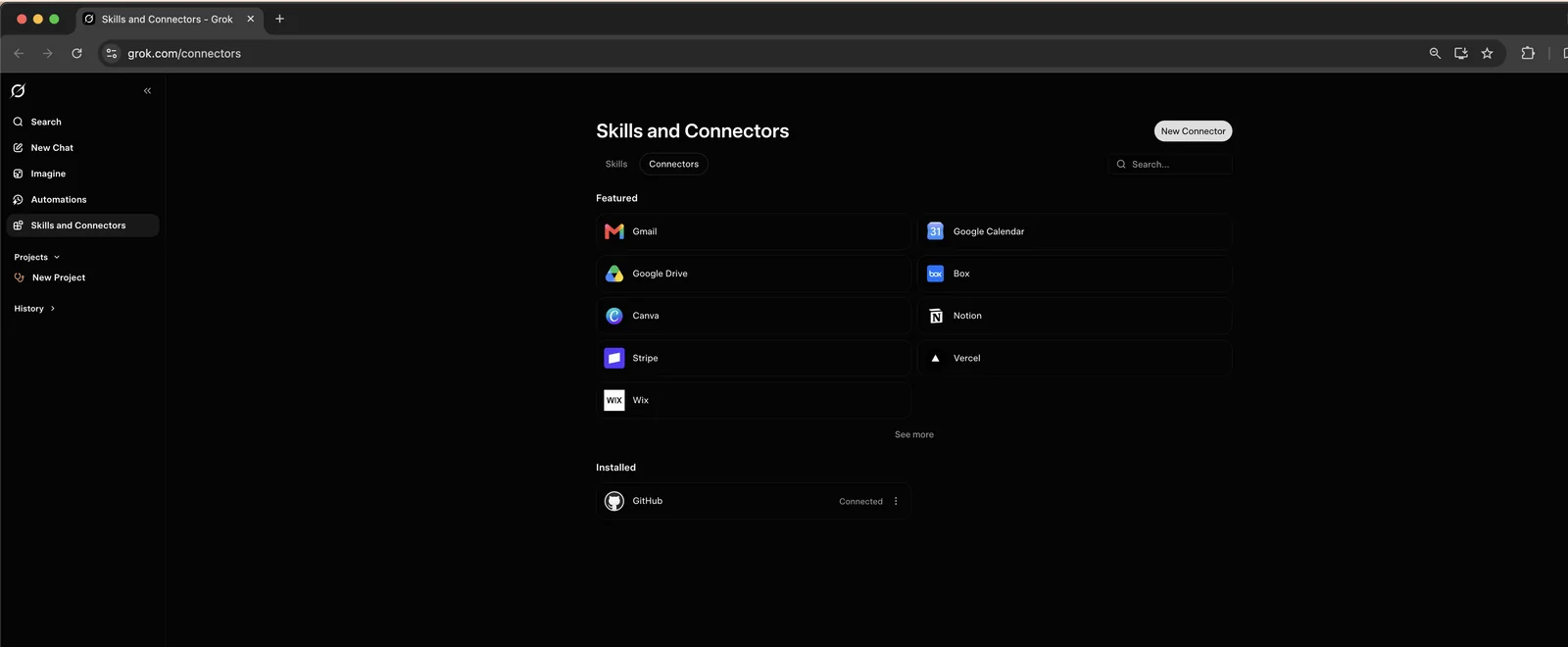Click the New Project icon in sidebar
This screenshot has width=1568, height=647.
[x=20, y=277]
